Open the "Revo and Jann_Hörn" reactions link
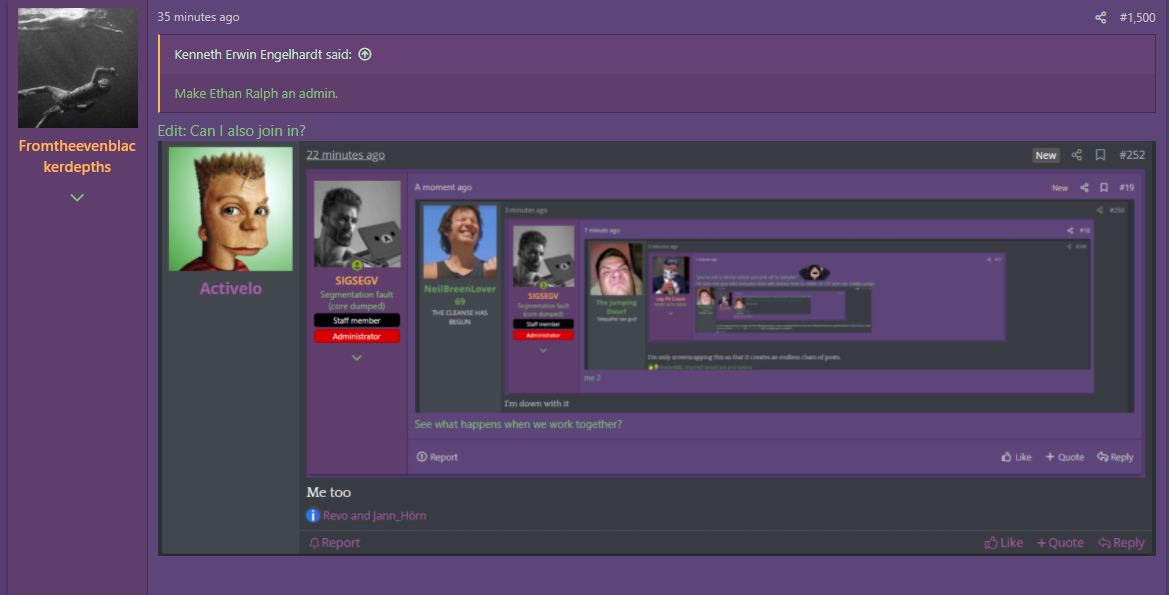Viewport: 1169px width, 595px height. (374, 515)
